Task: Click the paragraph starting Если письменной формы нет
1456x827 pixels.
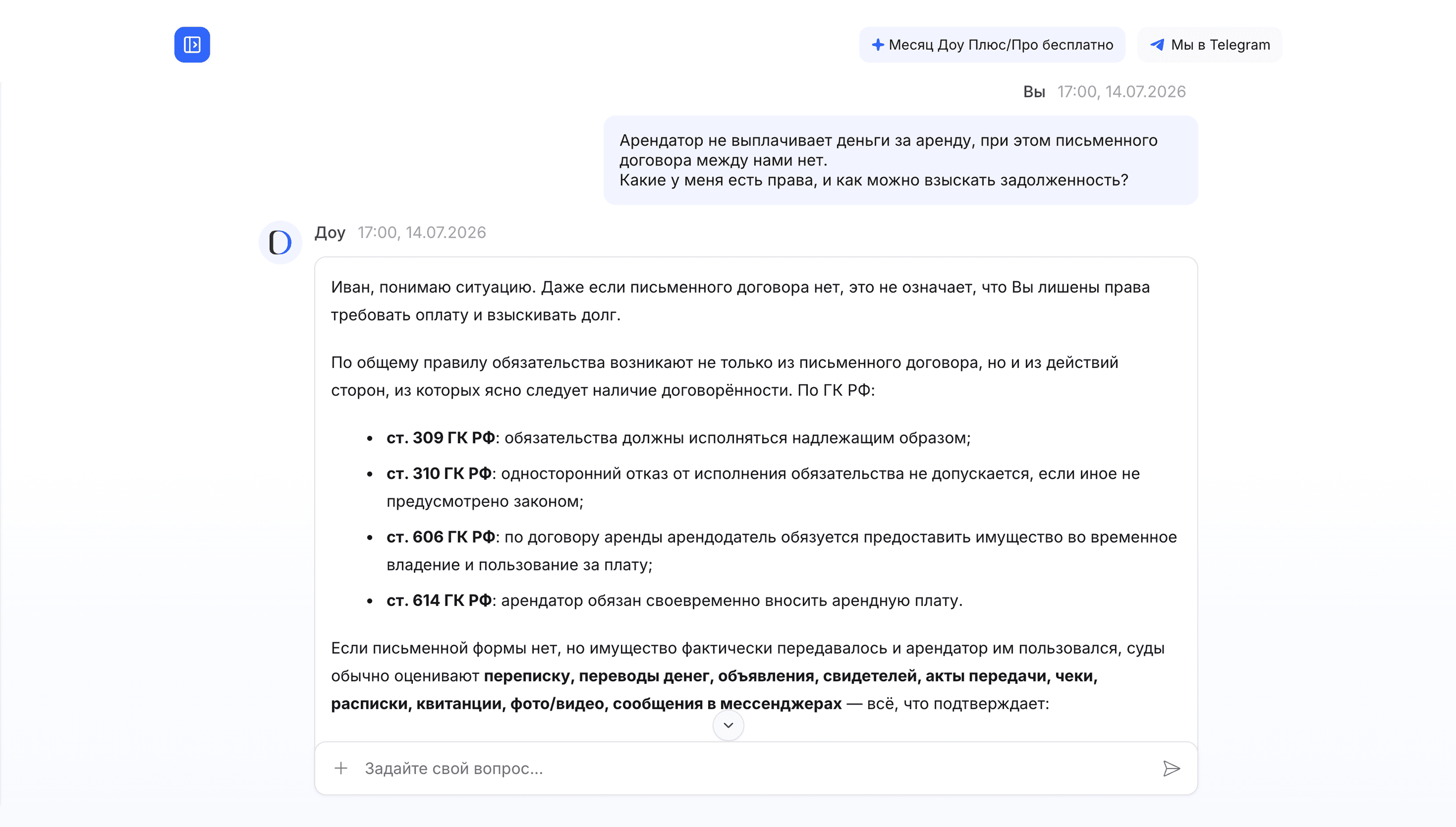Action: pyautogui.click(x=747, y=675)
